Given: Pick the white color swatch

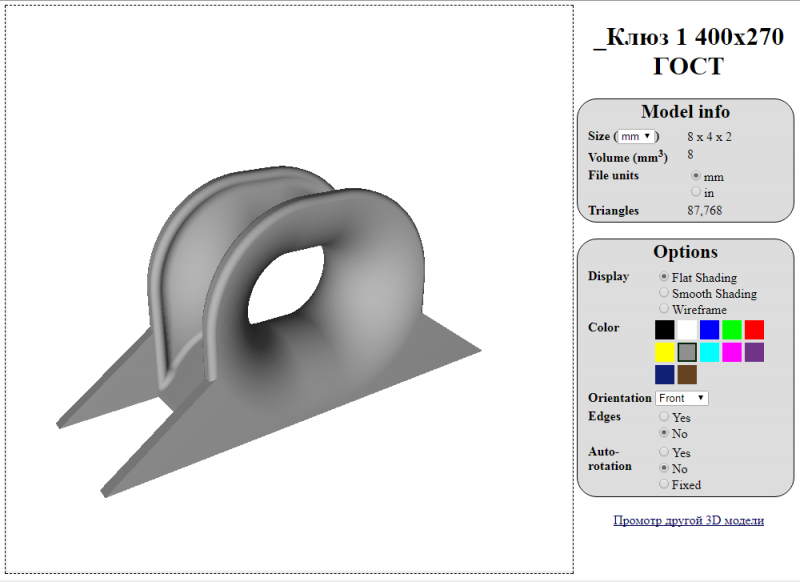Looking at the screenshot, I should coord(687,329).
